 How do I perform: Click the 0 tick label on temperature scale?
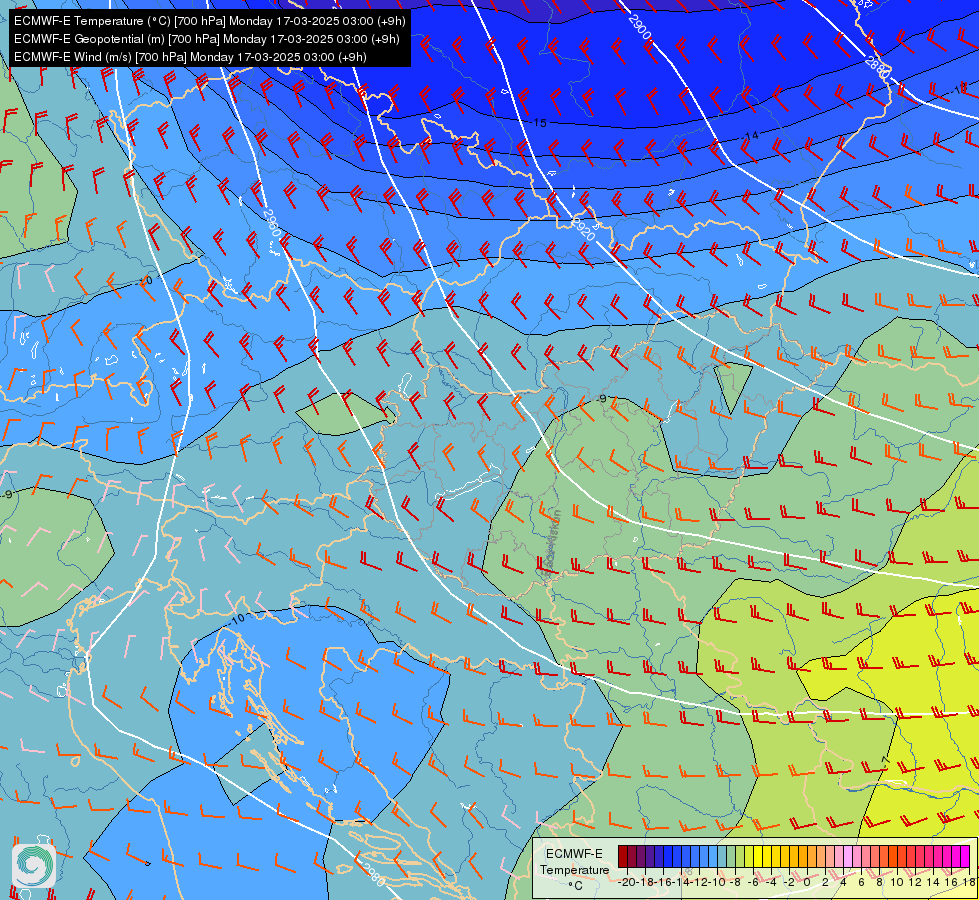click(807, 882)
